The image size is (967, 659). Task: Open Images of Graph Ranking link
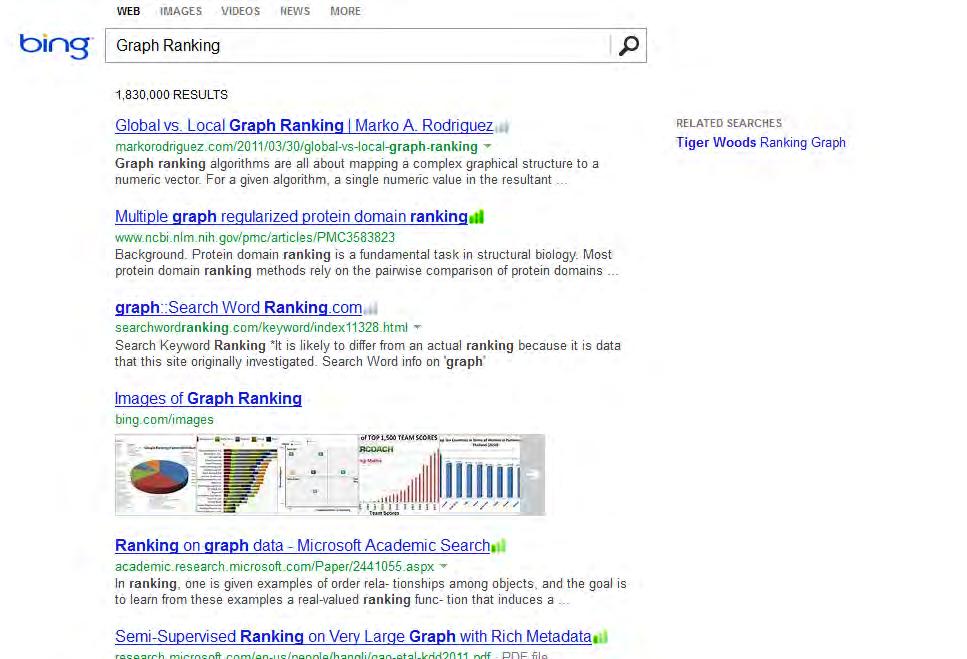tap(208, 399)
